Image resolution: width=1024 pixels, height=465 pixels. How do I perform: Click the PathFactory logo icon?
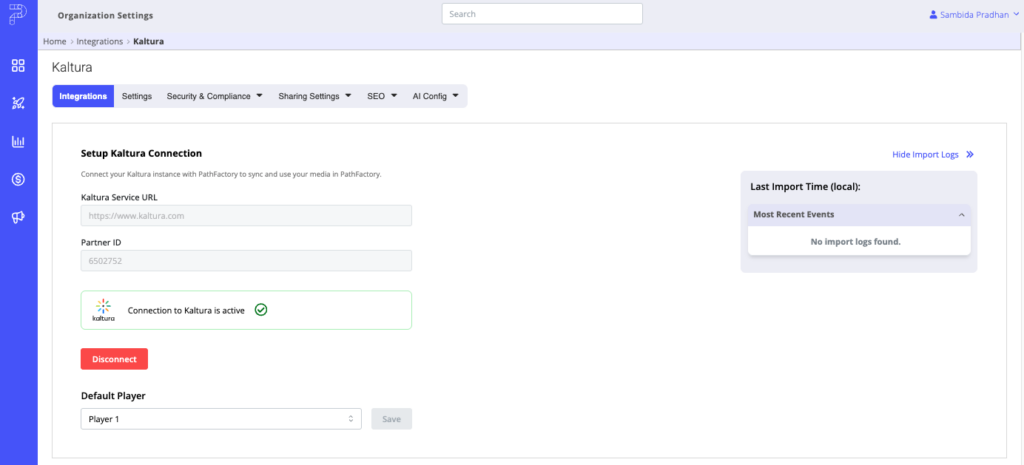(x=18, y=14)
